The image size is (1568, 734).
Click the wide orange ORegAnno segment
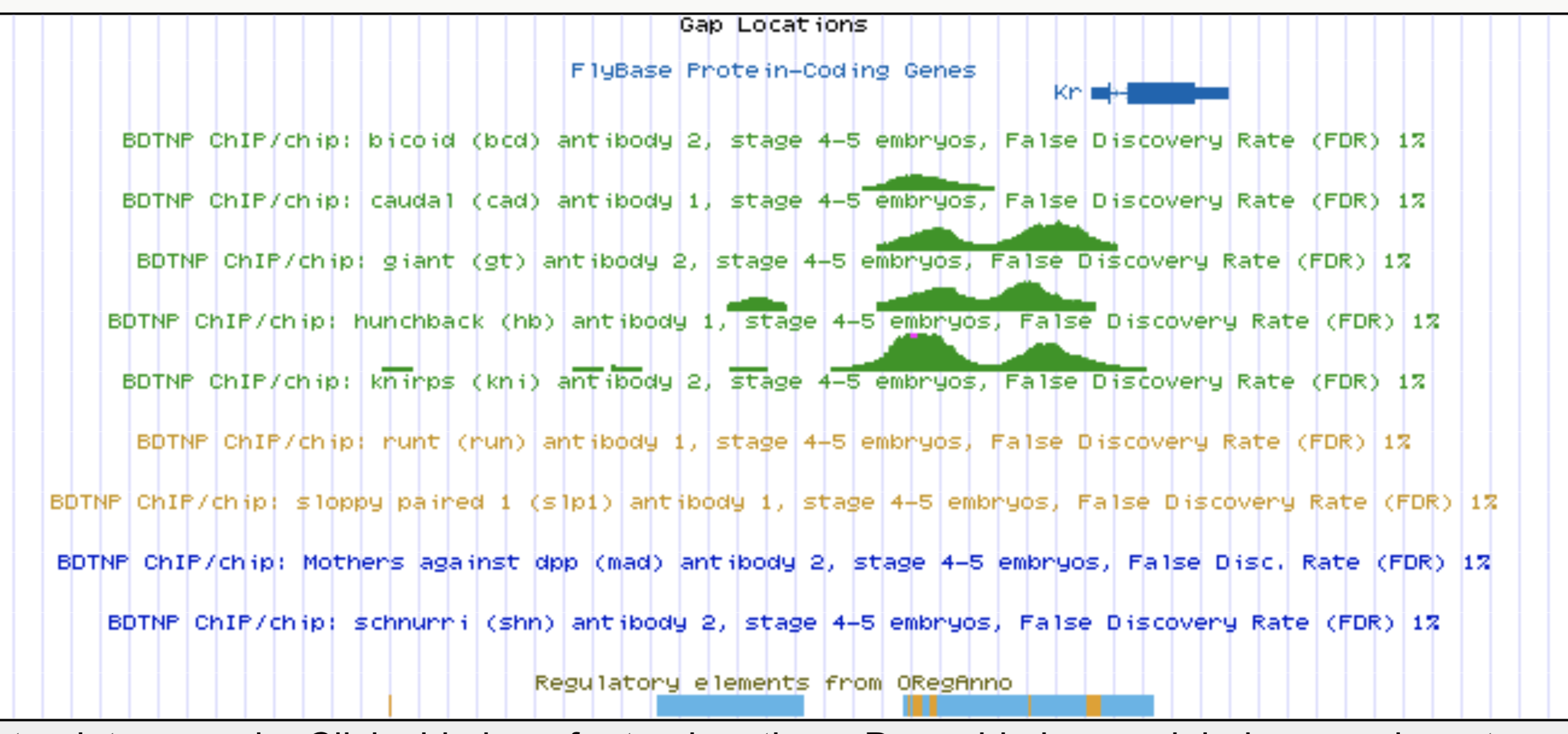point(1093,705)
